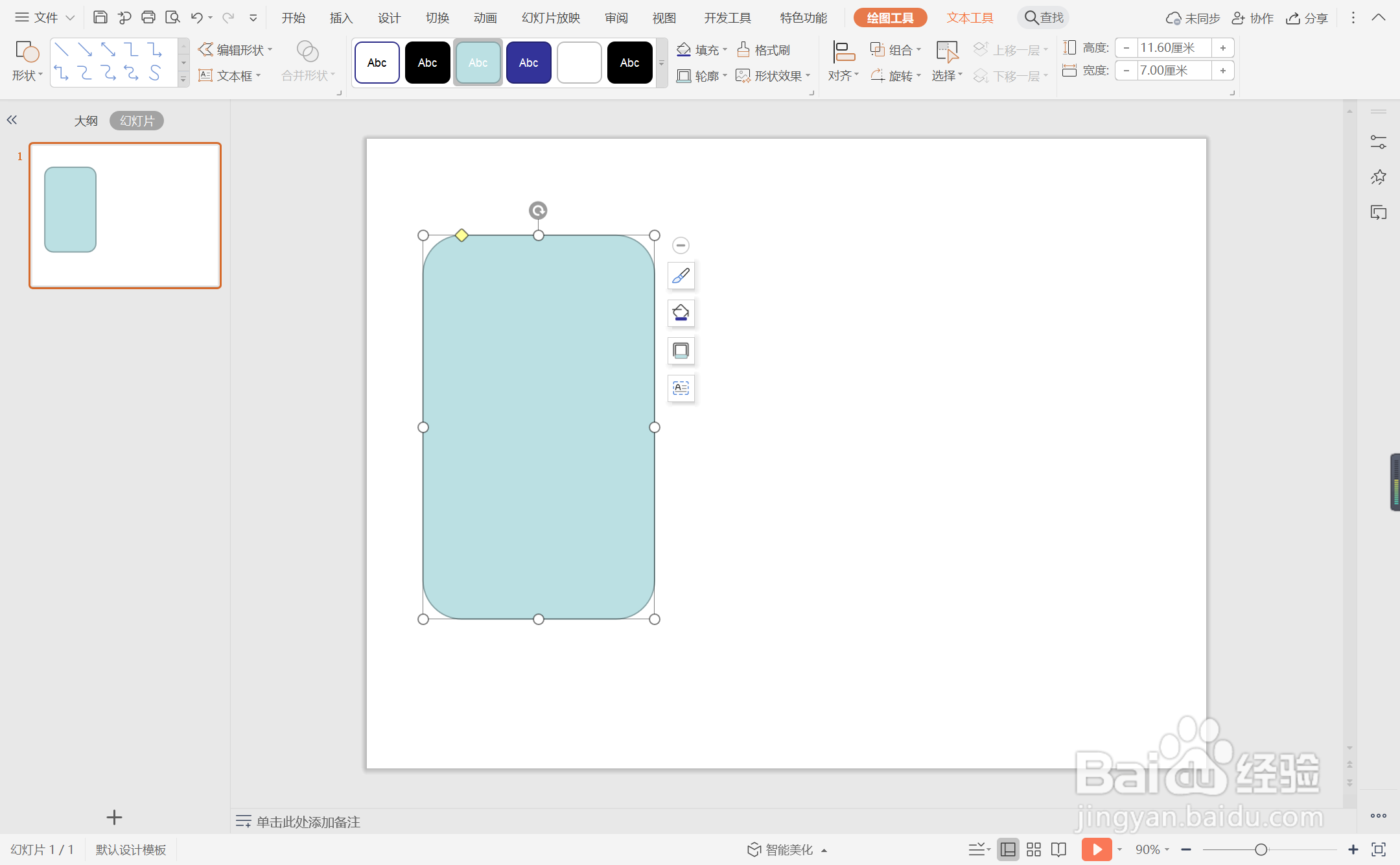1400x865 pixels.
Task: Select slide 1 thumbnail
Action: (125, 215)
